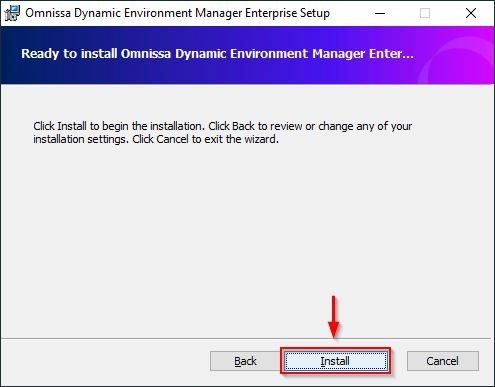The height and width of the screenshot is (387, 495).
Task: Click the words 'installation settings' in the instructions
Action: coord(81,139)
